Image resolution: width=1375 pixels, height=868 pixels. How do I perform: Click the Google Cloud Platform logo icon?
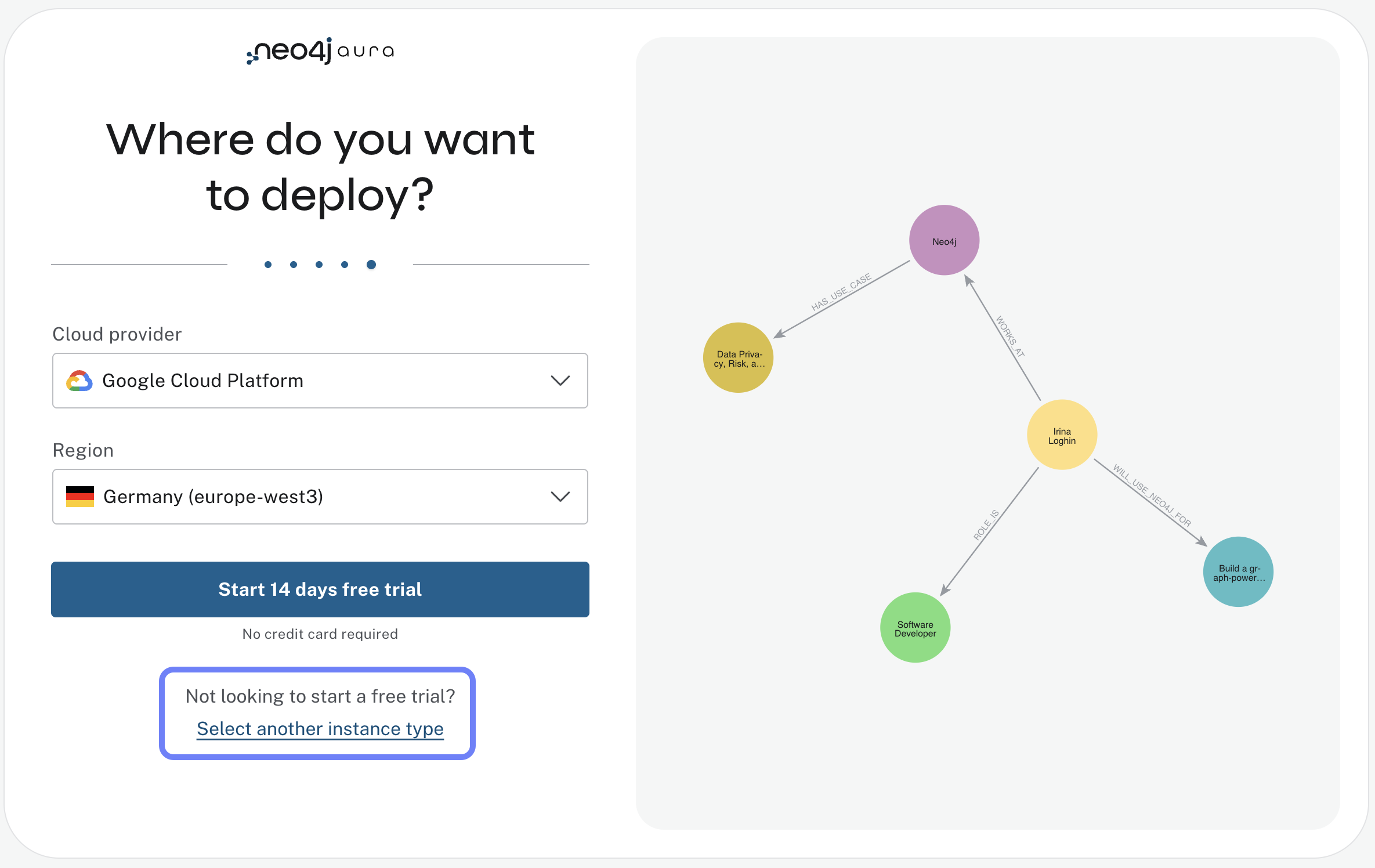pos(80,381)
